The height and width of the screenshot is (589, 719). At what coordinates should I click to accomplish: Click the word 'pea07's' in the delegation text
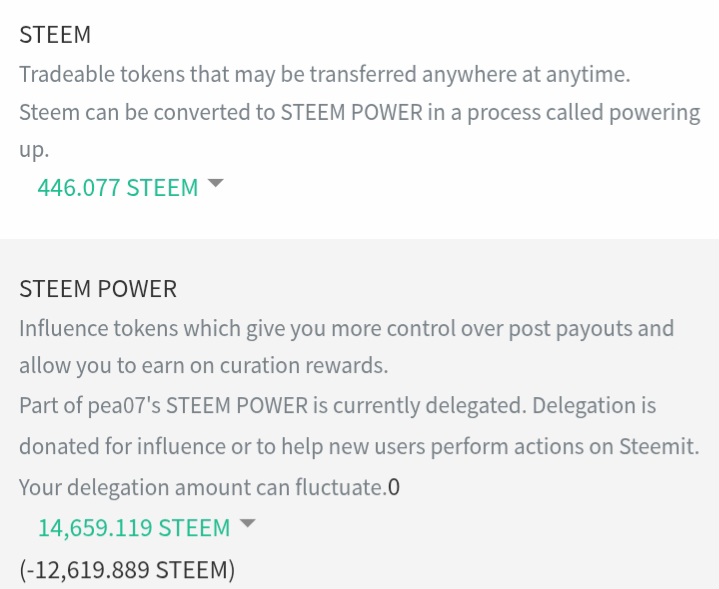pyautogui.click(x=124, y=406)
